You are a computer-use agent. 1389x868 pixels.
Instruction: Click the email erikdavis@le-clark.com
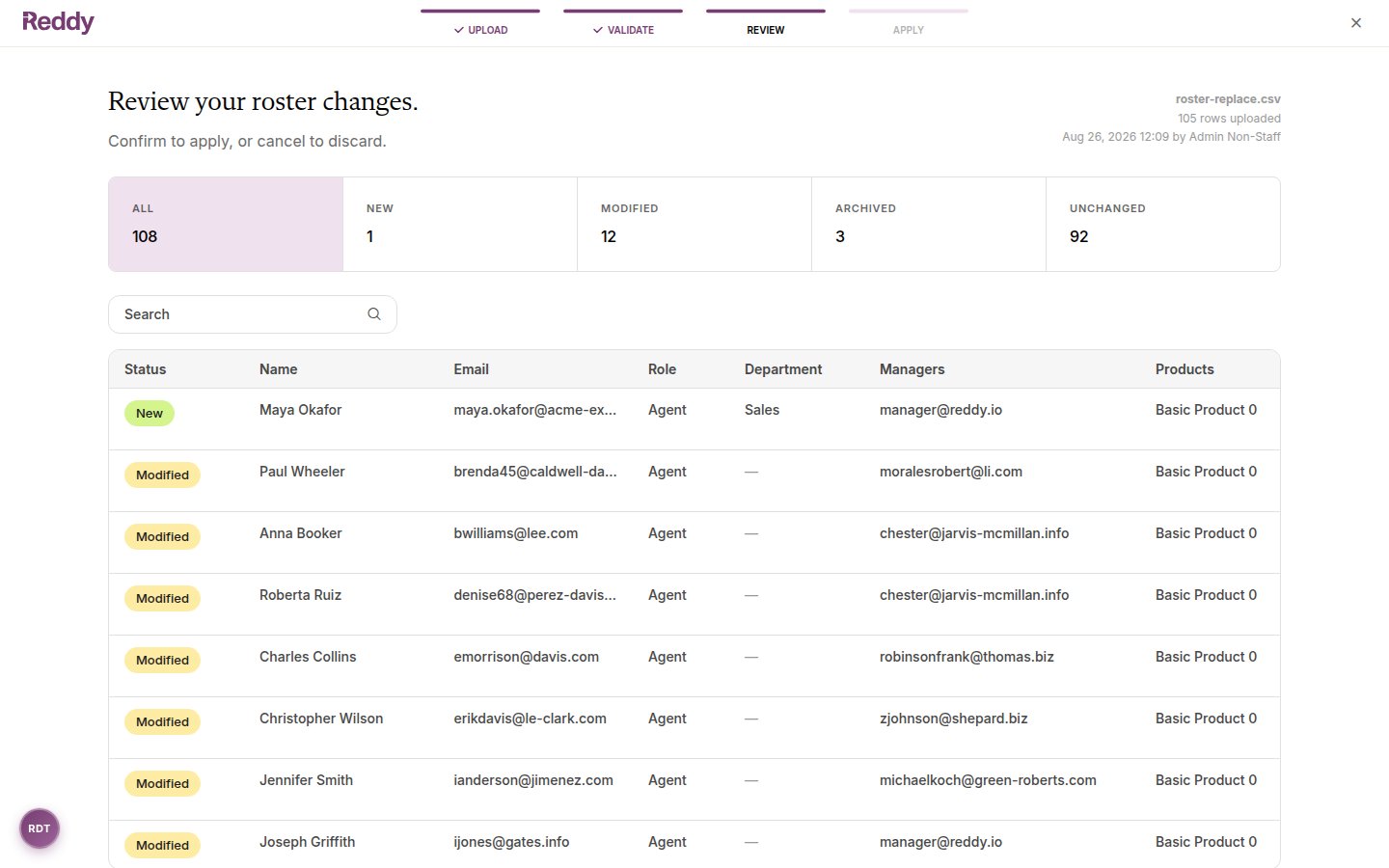click(531, 719)
